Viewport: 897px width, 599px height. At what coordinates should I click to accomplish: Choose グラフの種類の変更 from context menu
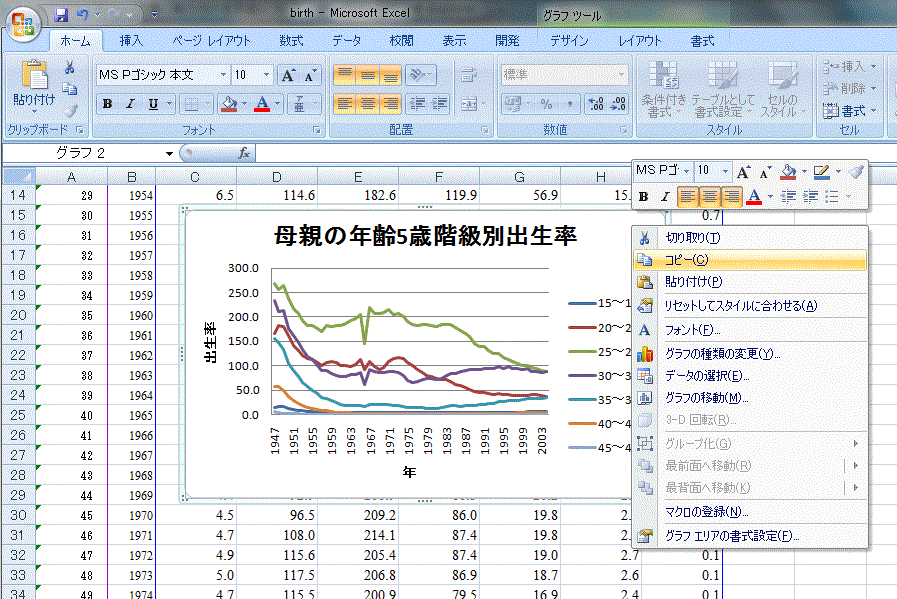722,353
